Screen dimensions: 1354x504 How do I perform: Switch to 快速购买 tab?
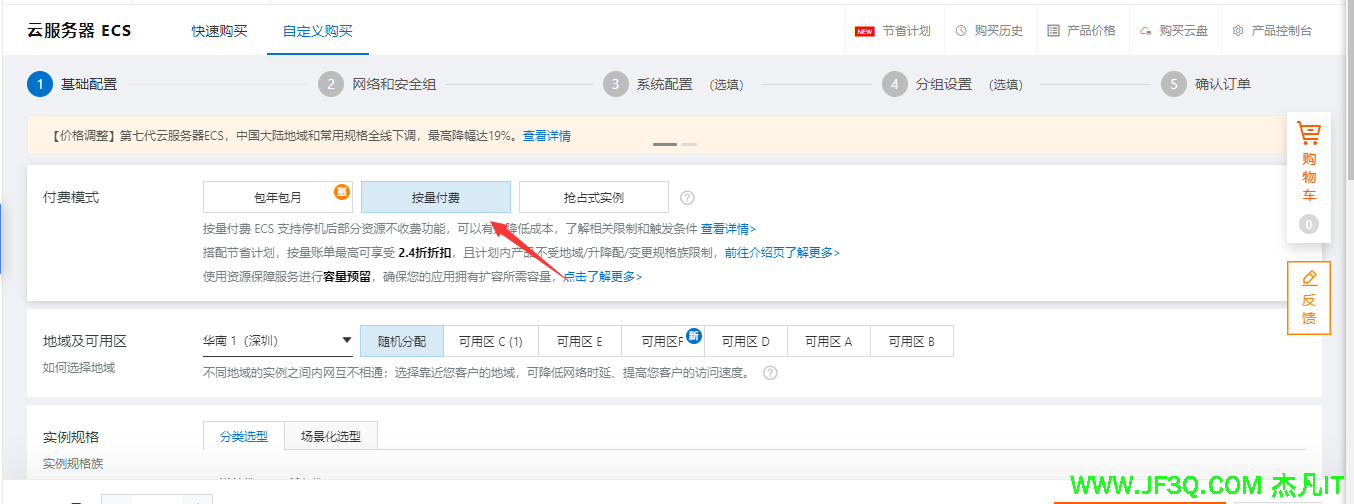pyautogui.click(x=219, y=31)
